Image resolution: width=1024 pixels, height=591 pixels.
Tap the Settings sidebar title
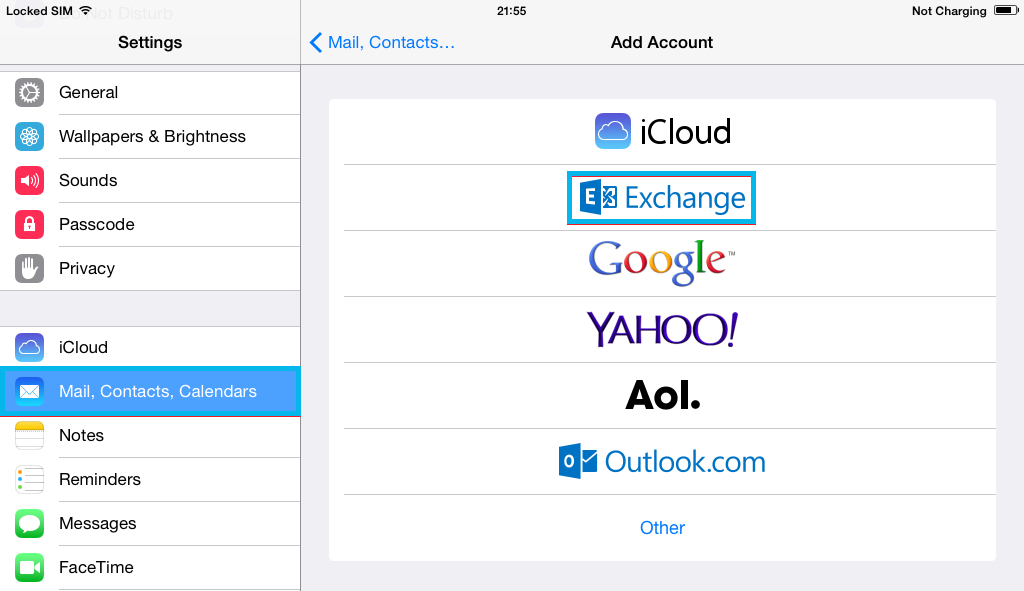pyautogui.click(x=150, y=42)
